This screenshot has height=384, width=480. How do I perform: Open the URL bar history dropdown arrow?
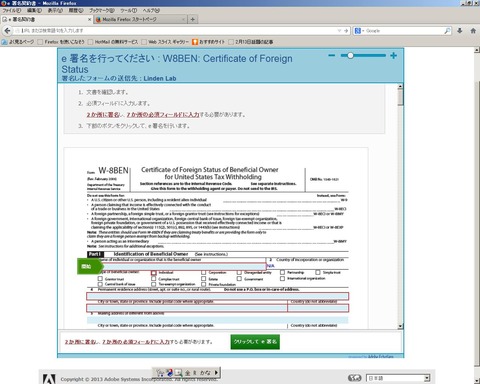[x=339, y=31]
